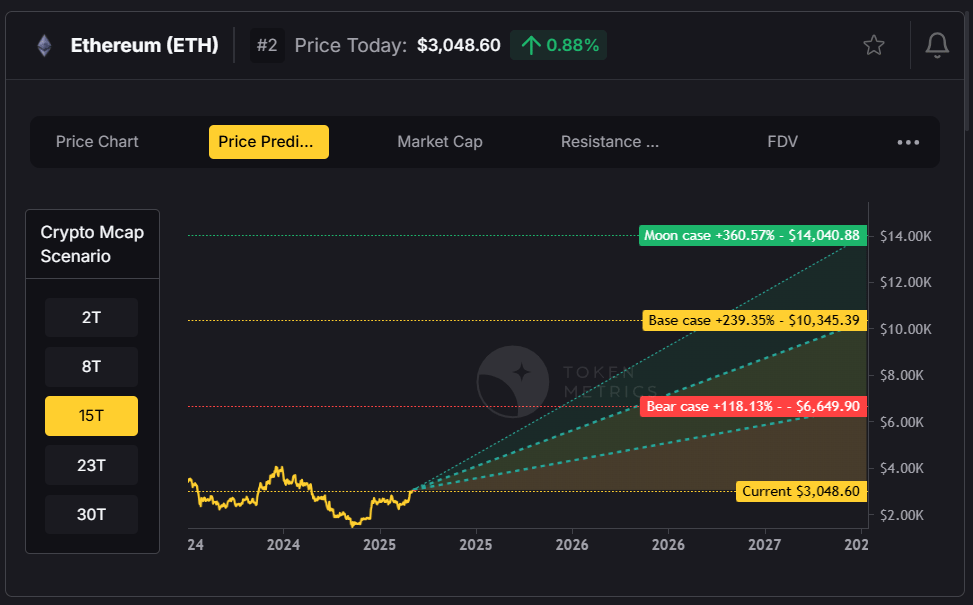Screen dimensions: 973x605
Task: Click the three-dot more tabs icon
Action: (x=908, y=142)
